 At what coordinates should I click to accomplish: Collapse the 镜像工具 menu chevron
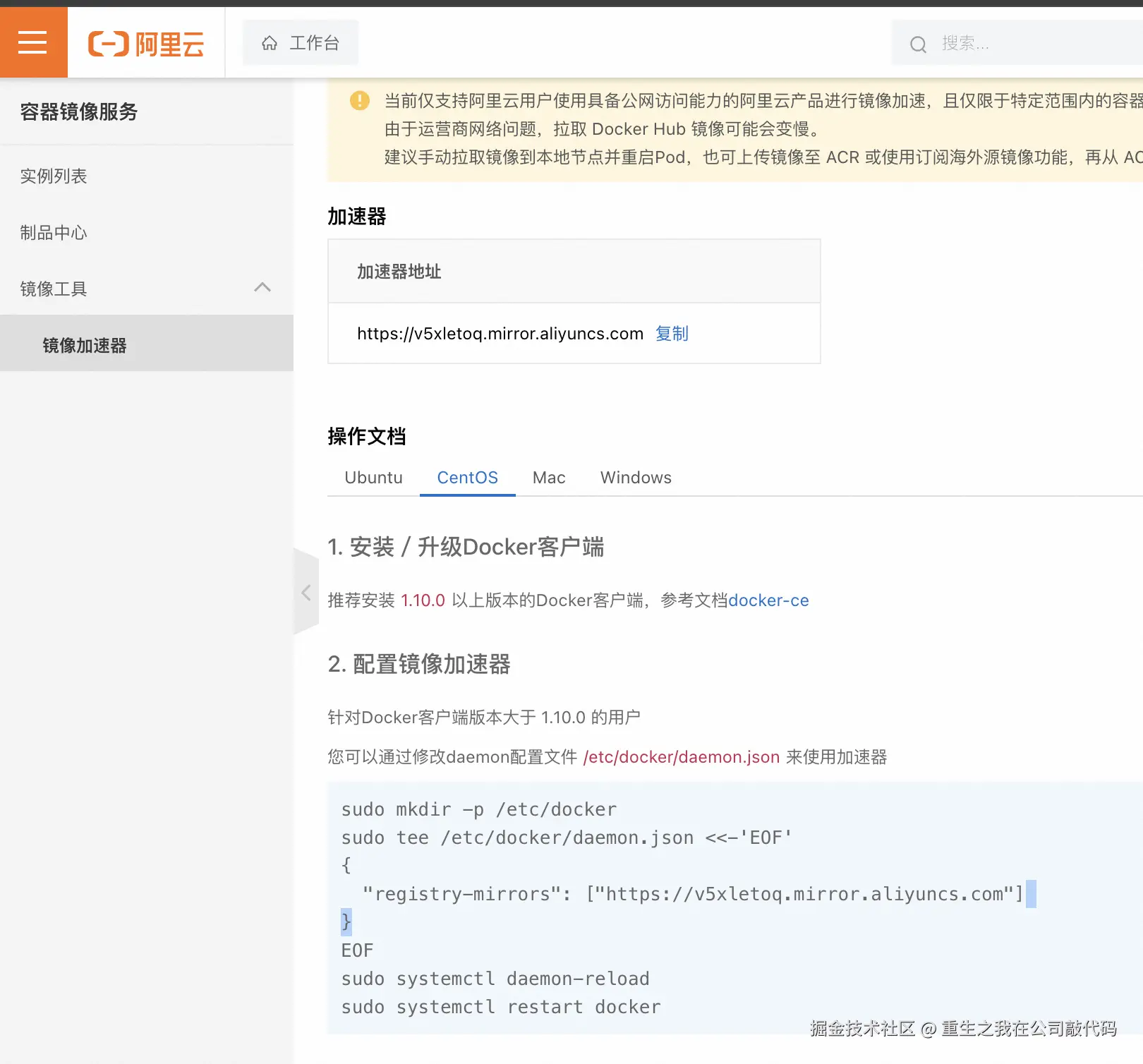click(x=262, y=287)
